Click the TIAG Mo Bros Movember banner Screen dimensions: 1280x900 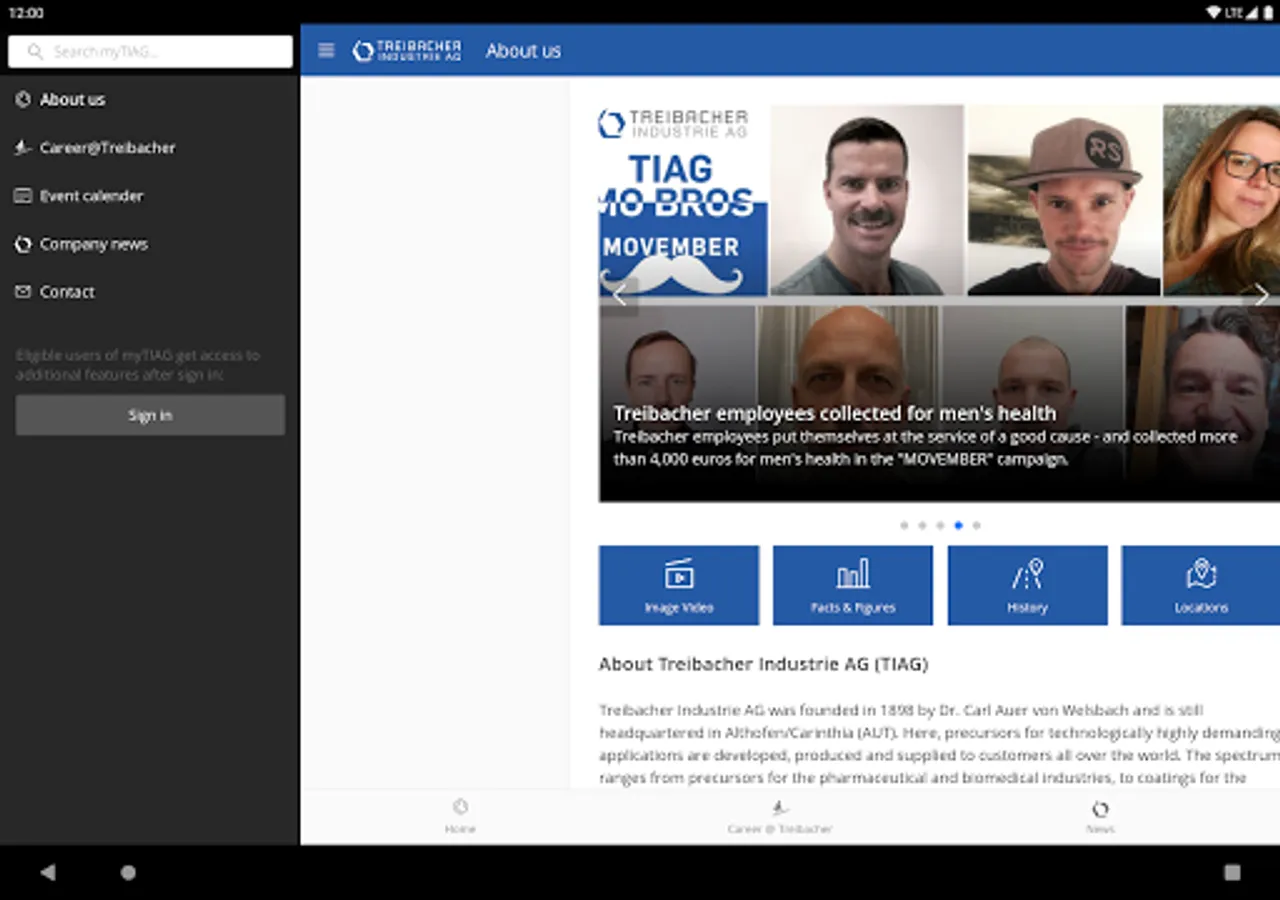pyautogui.click(x=683, y=200)
